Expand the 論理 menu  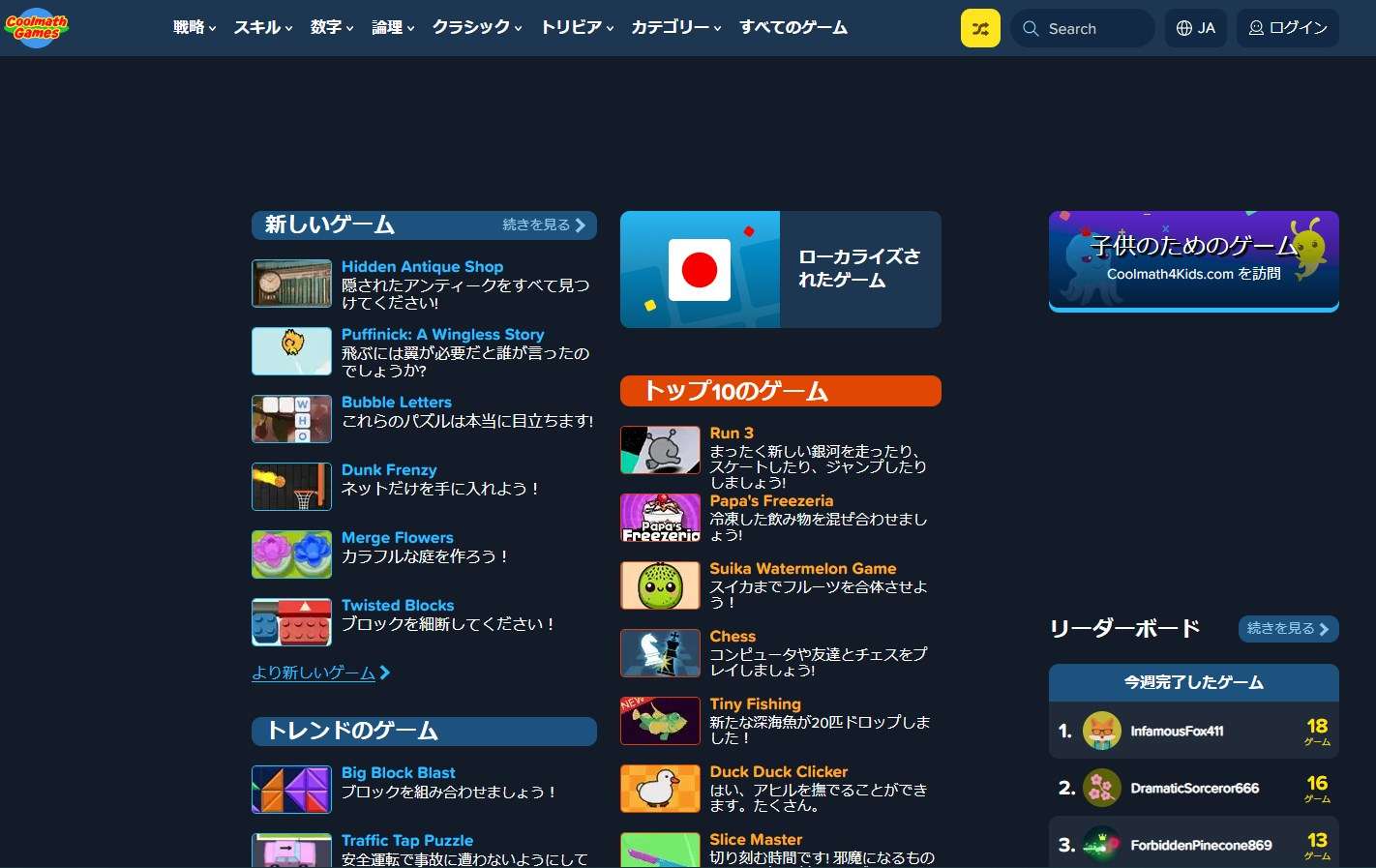(x=393, y=27)
